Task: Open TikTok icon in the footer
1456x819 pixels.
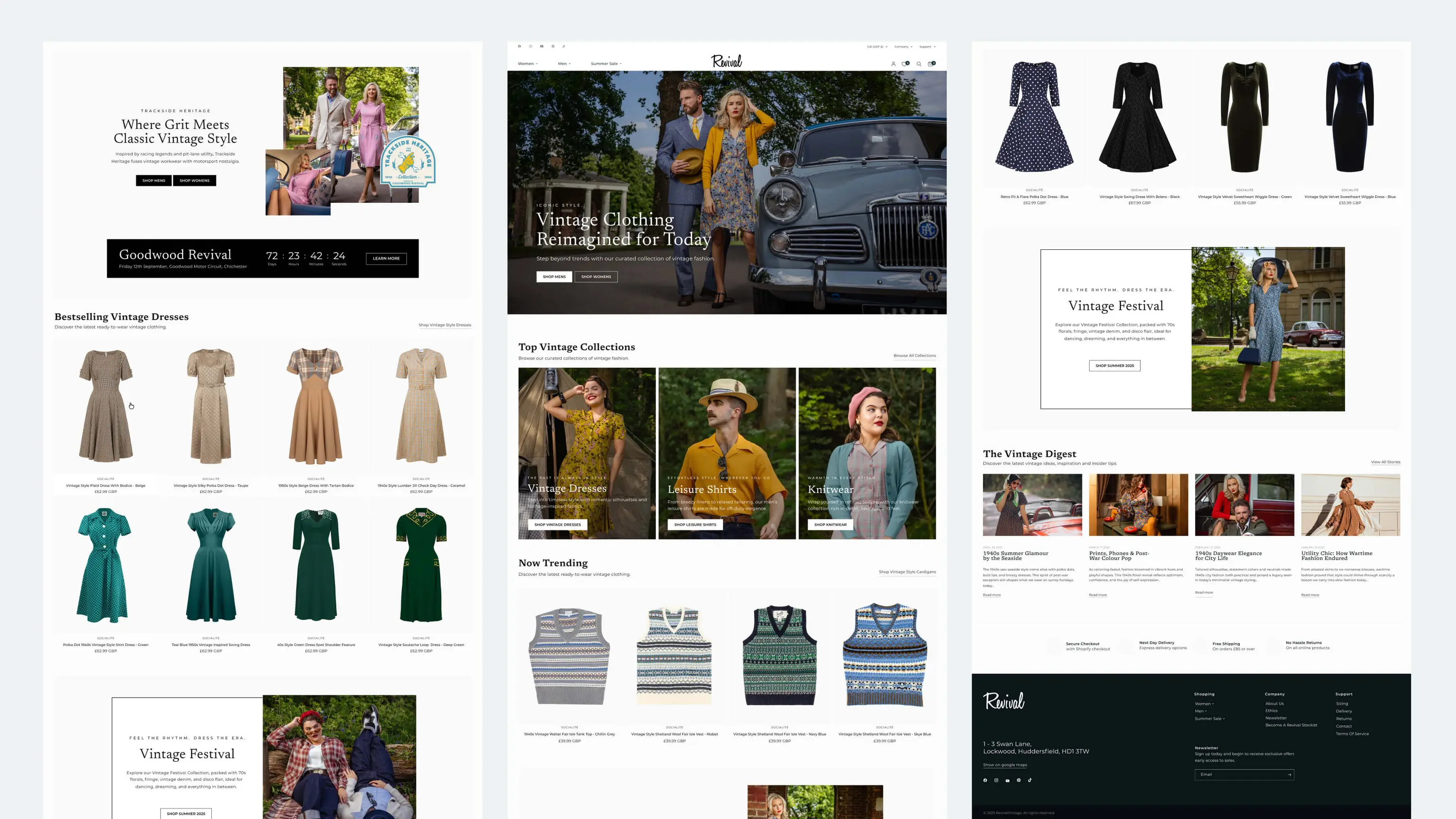Action: tap(1030, 780)
